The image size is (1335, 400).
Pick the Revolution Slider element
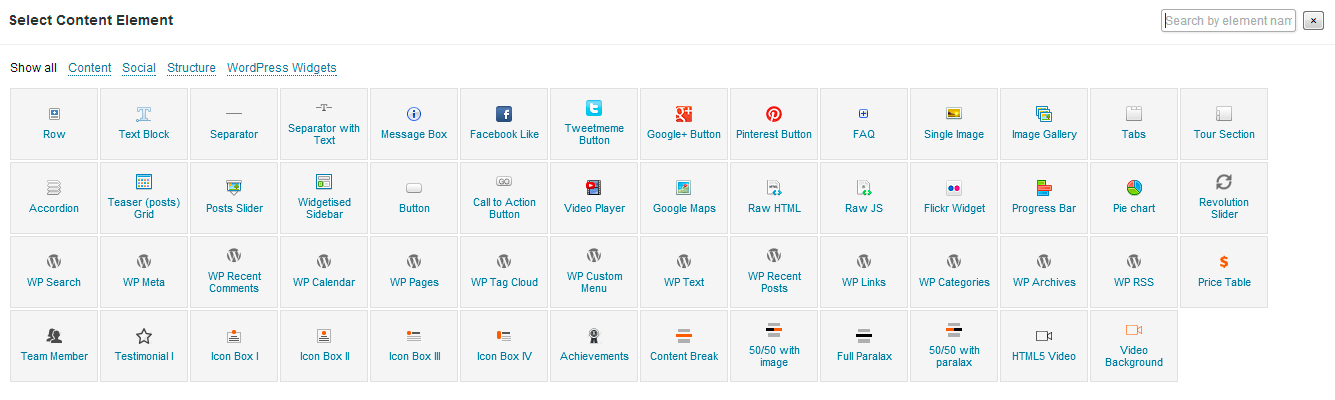[1224, 198]
